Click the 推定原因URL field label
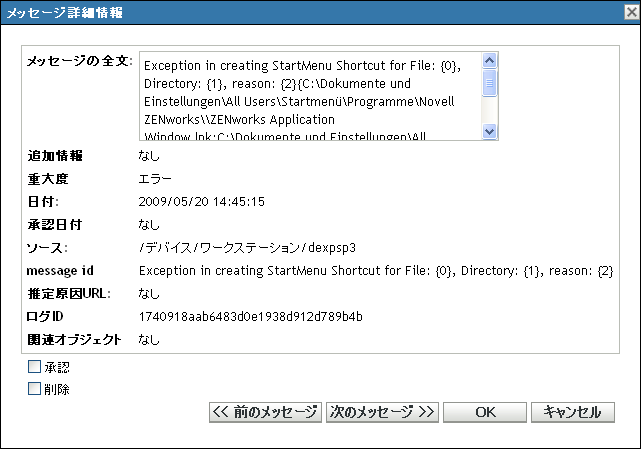 pyautogui.click(x=69, y=294)
